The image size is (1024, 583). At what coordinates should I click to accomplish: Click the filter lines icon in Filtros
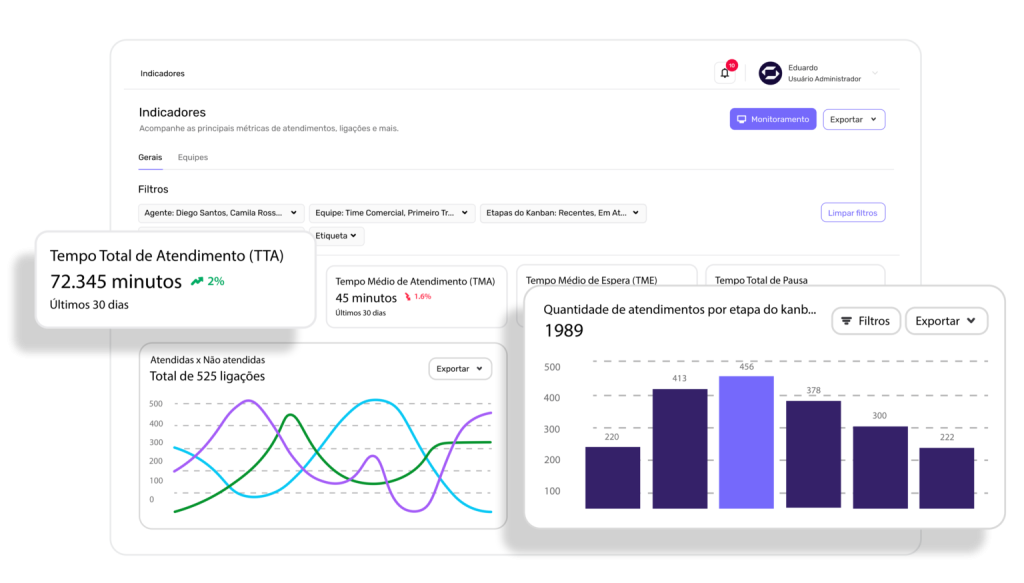(x=846, y=321)
